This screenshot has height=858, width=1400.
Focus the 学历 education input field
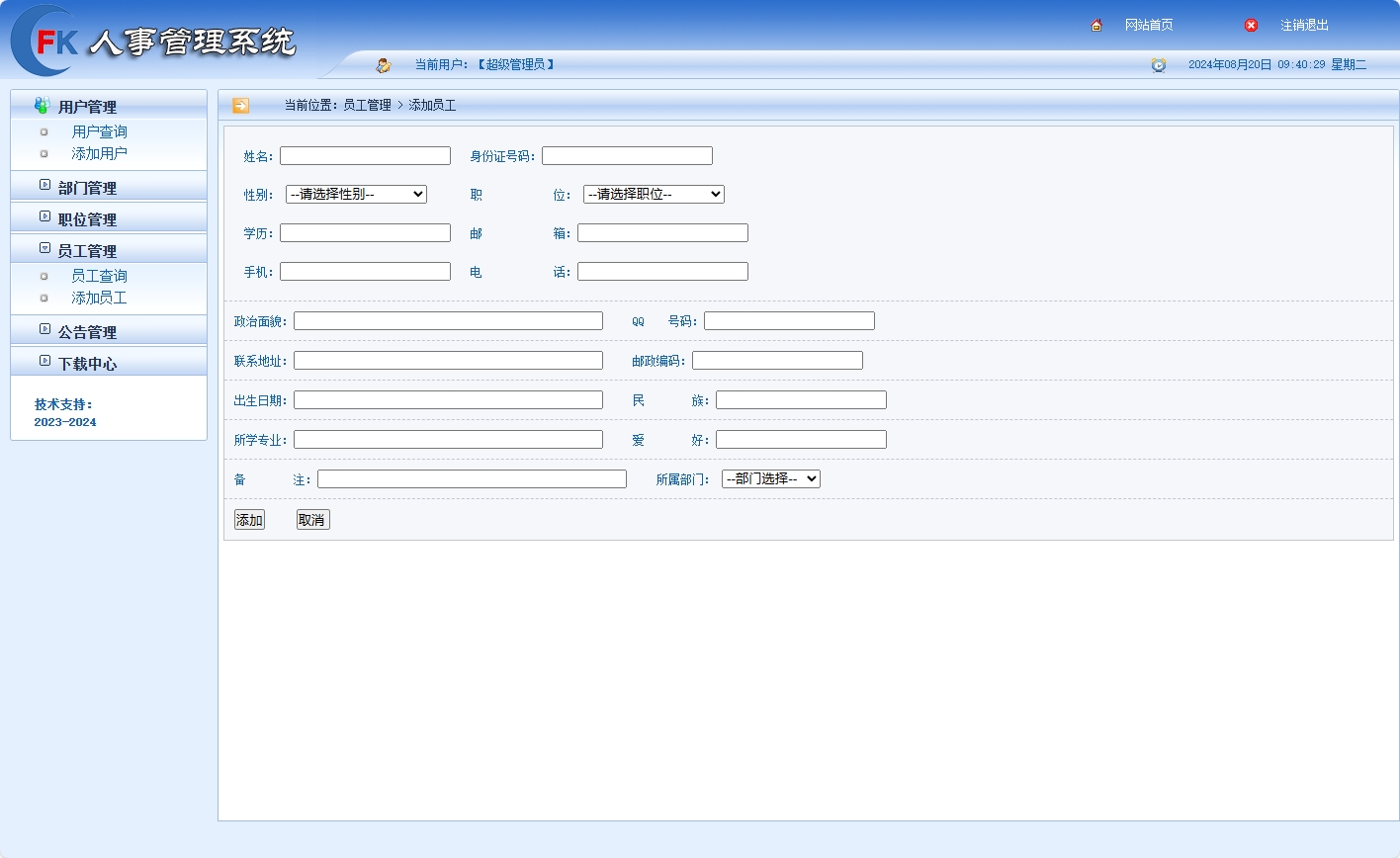pos(365,233)
